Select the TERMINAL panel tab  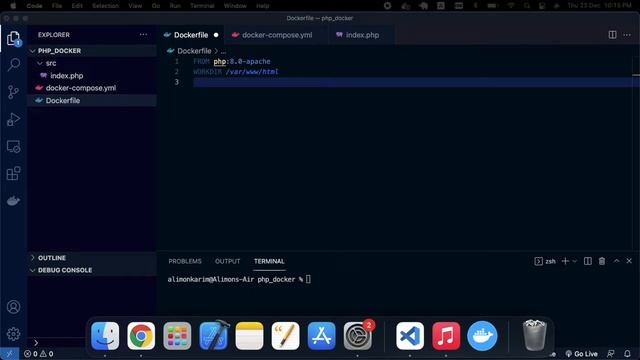click(x=269, y=261)
